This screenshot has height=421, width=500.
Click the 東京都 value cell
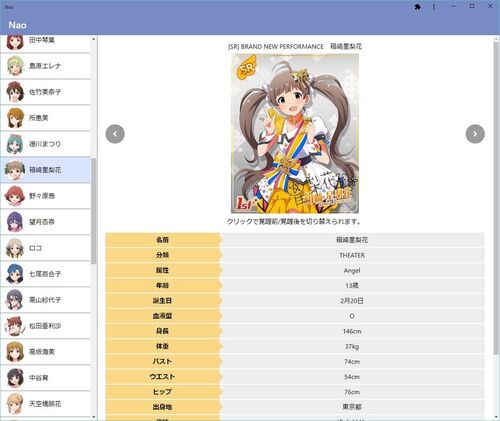click(x=352, y=407)
